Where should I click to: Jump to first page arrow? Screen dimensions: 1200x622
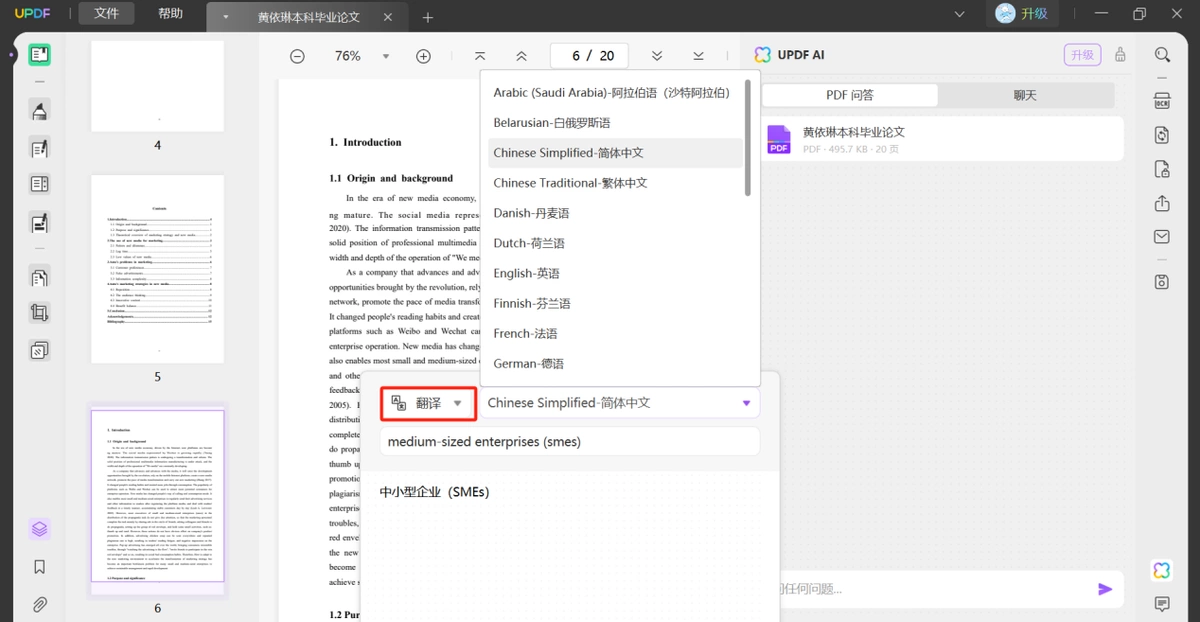(x=480, y=56)
